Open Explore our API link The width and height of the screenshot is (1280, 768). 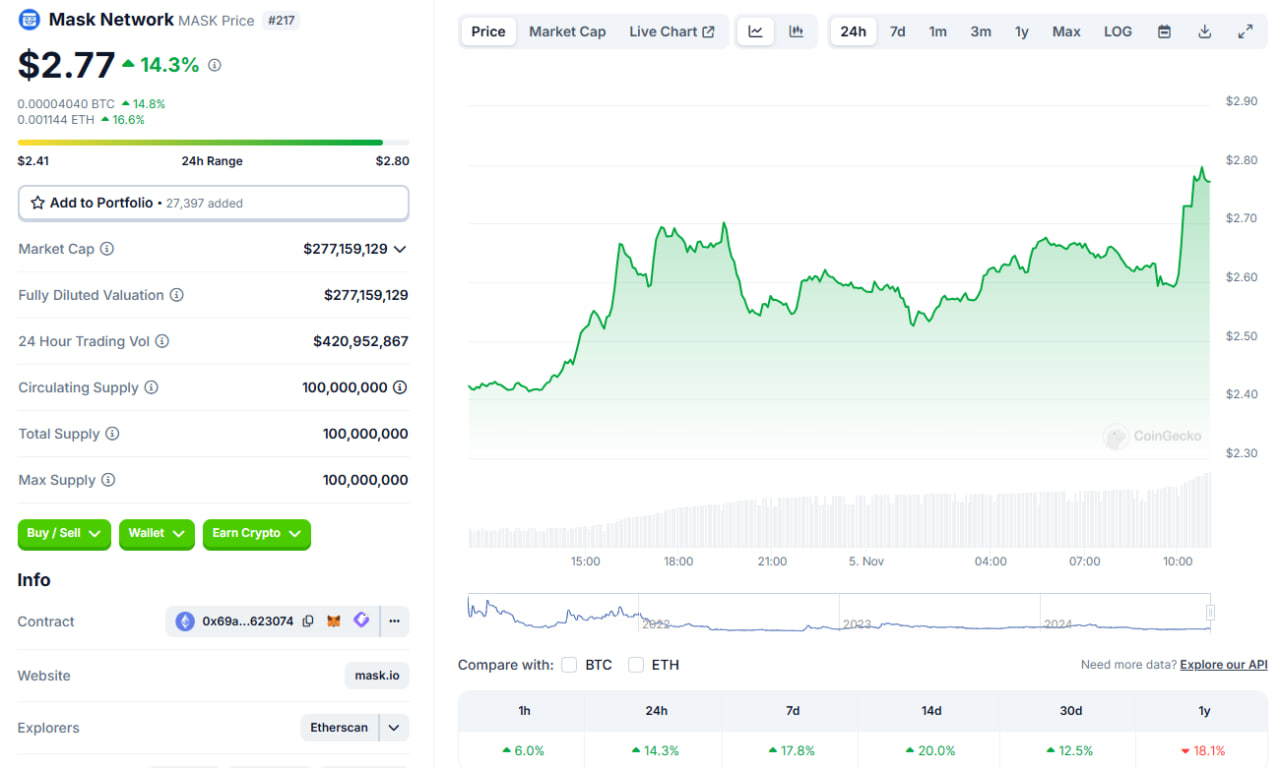tap(1224, 665)
